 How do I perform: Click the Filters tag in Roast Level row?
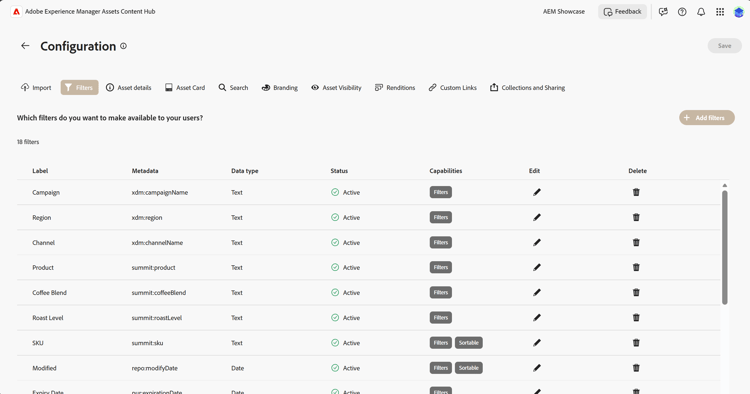point(441,317)
